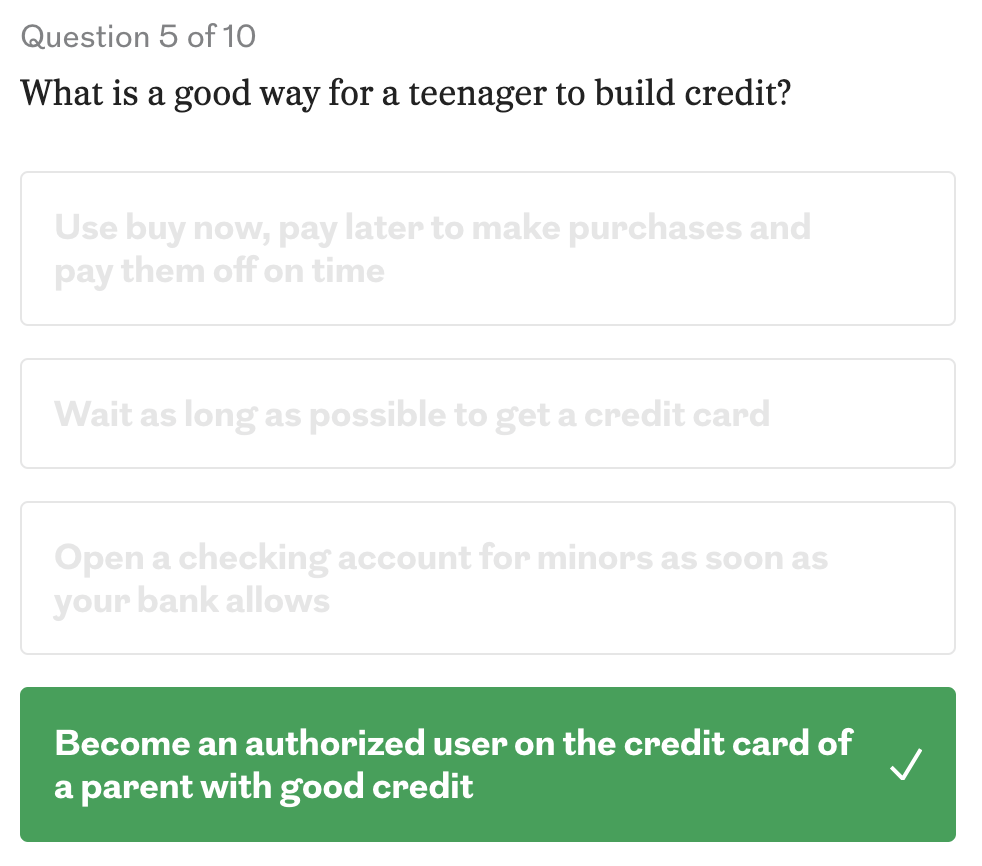Select the authorized user answer in green
The image size is (982, 866).
pos(487,765)
